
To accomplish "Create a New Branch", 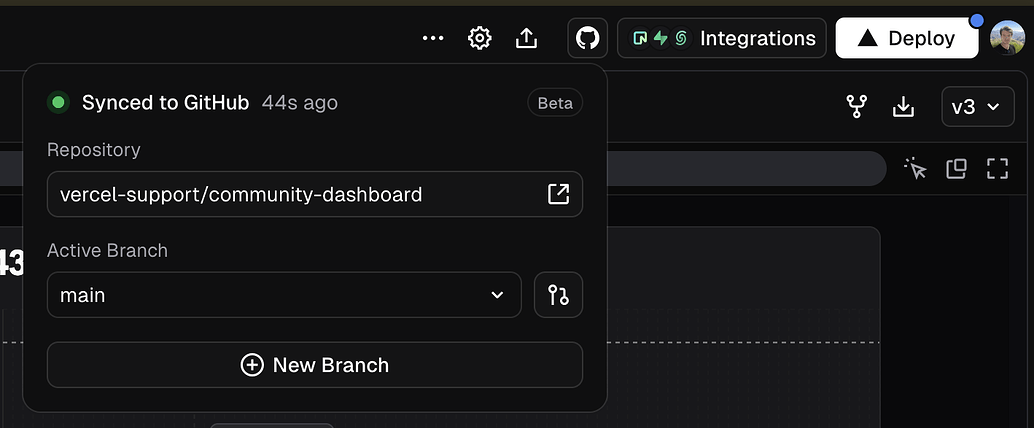I will 315,365.
